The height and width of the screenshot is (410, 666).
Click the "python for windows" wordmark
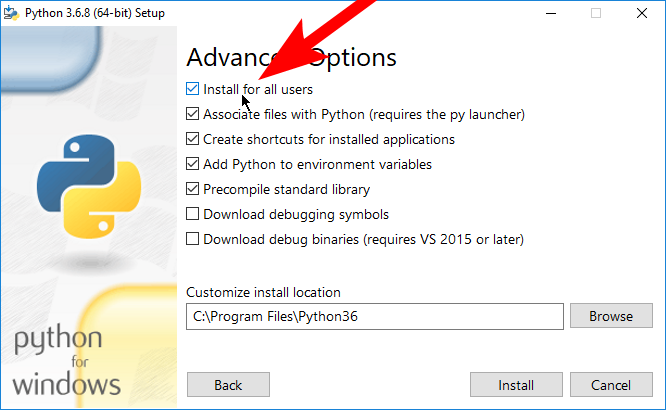pos(67,361)
